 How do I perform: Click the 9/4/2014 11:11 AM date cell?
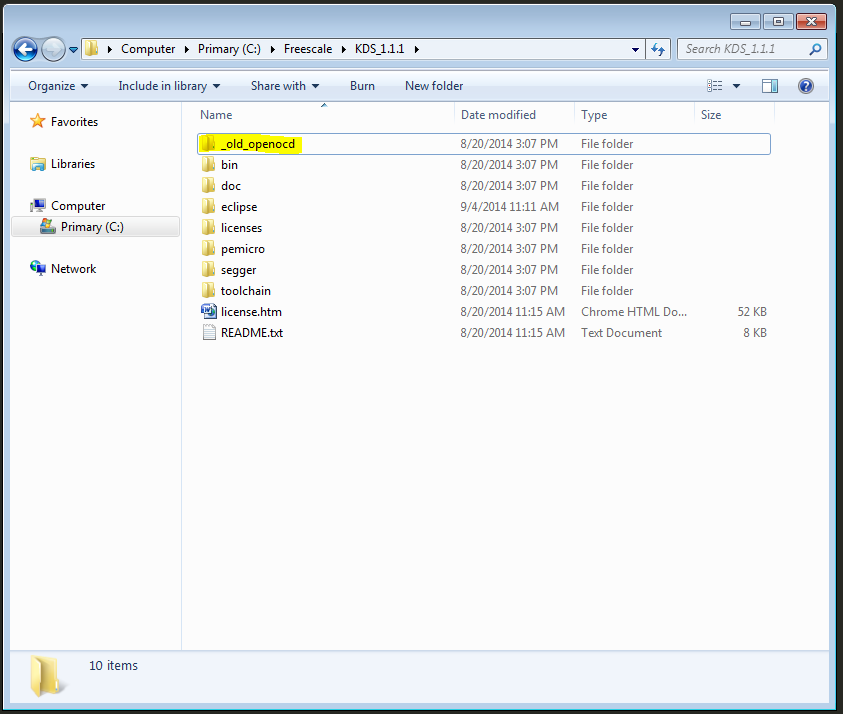[x=509, y=207]
